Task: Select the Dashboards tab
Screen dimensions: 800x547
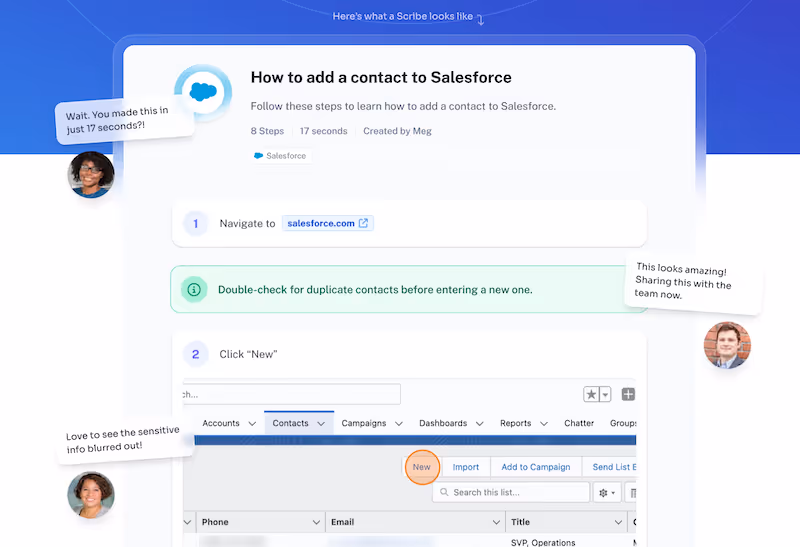Action: pyautogui.click(x=443, y=423)
